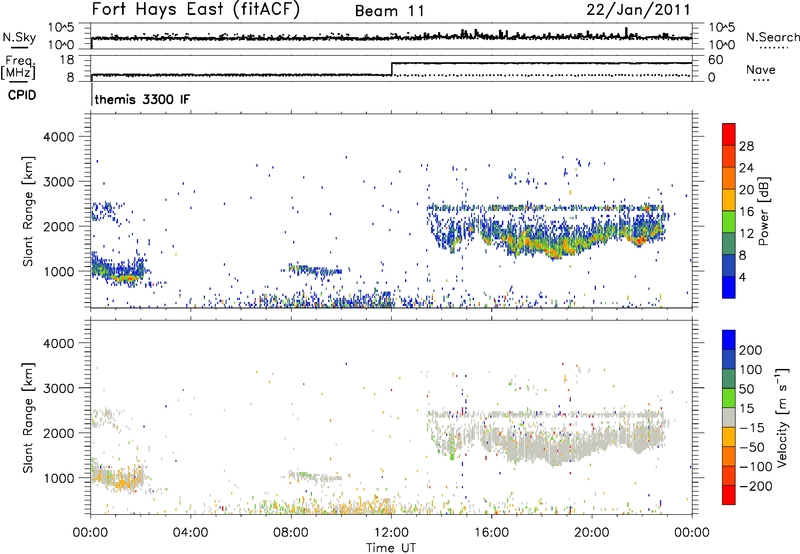Screen dimensions: 800x554
Task: Click the 'N.Sky' legend label
Action: [x=19, y=37]
